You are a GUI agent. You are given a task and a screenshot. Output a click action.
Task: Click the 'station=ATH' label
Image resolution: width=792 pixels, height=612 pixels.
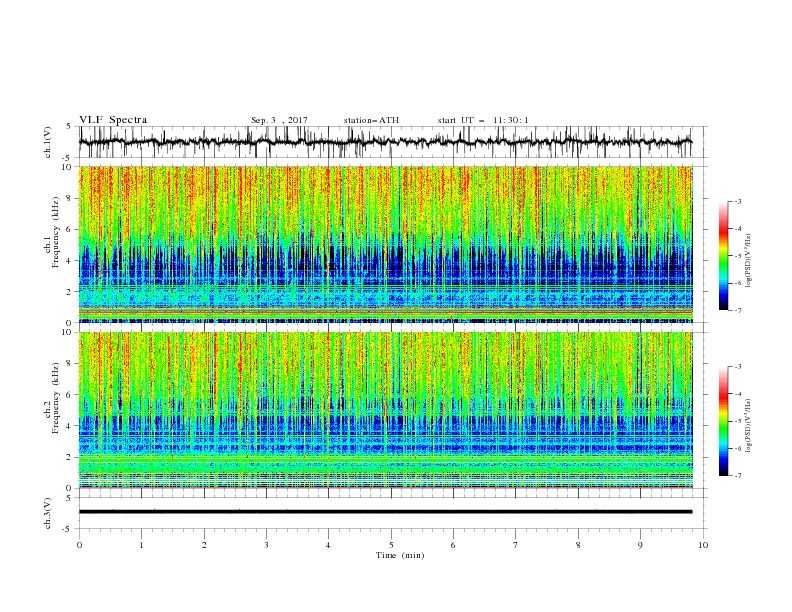[371, 120]
